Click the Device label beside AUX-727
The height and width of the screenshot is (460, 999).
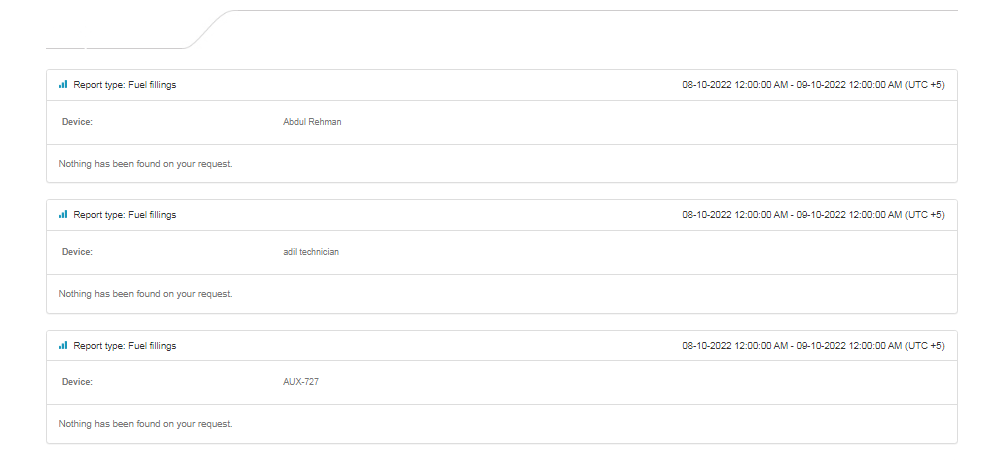click(x=77, y=382)
